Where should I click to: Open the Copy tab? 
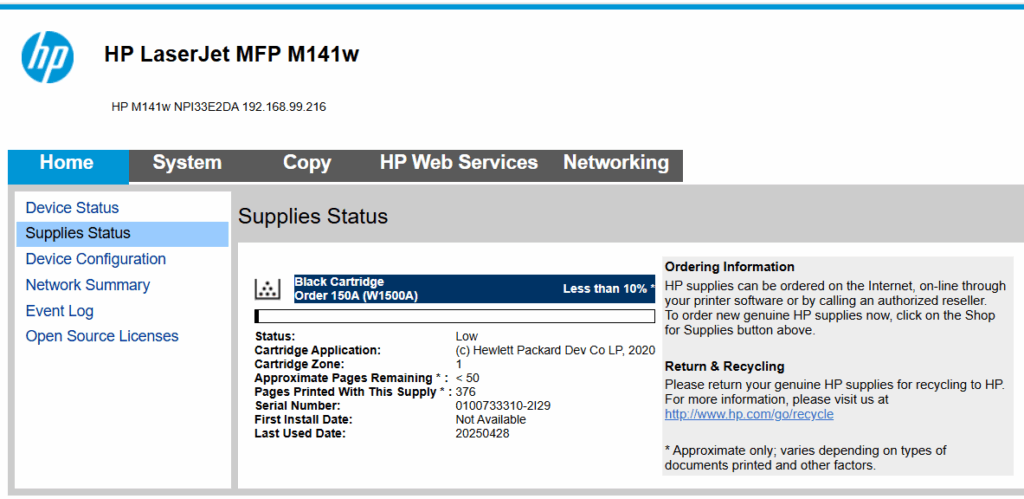pos(307,163)
